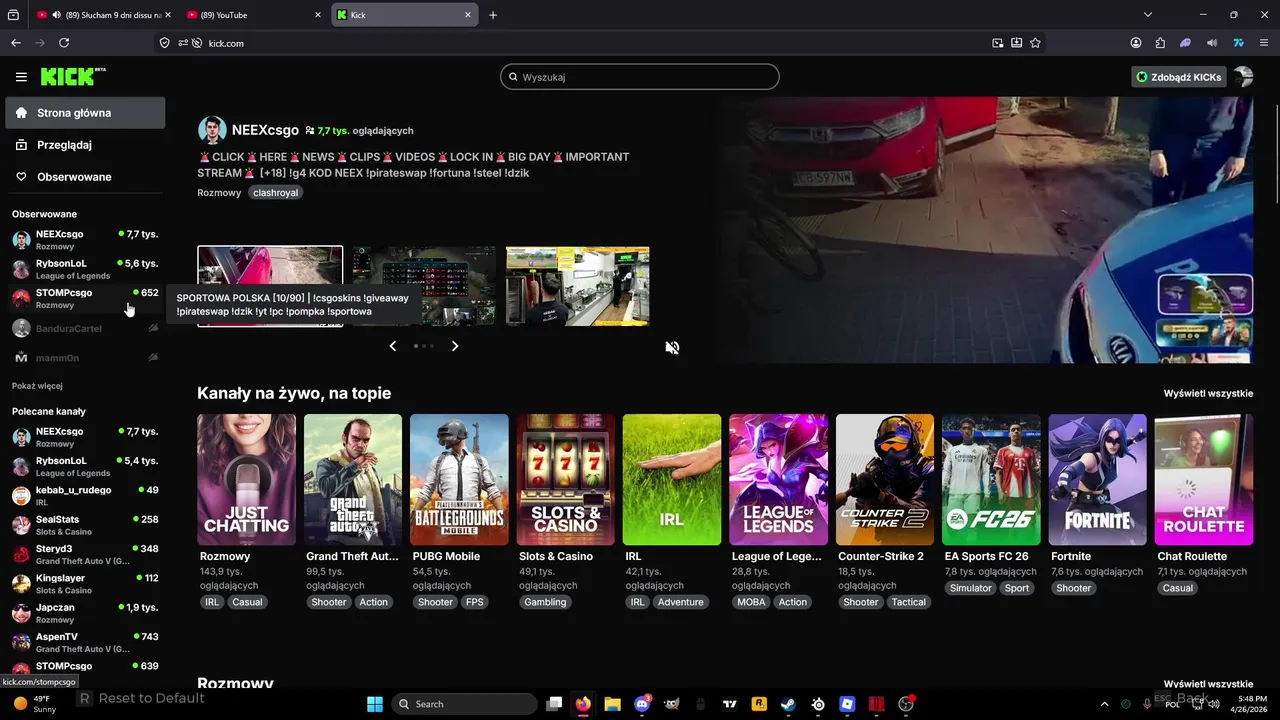Open AspenTV recommended channel
The width and height of the screenshot is (1280, 720).
pyautogui.click(x=85, y=642)
